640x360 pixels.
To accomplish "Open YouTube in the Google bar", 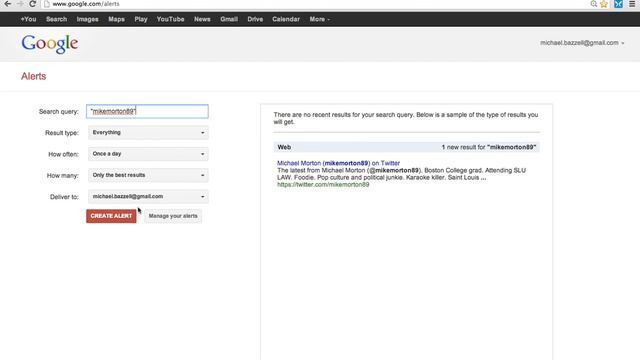I will point(171,19).
